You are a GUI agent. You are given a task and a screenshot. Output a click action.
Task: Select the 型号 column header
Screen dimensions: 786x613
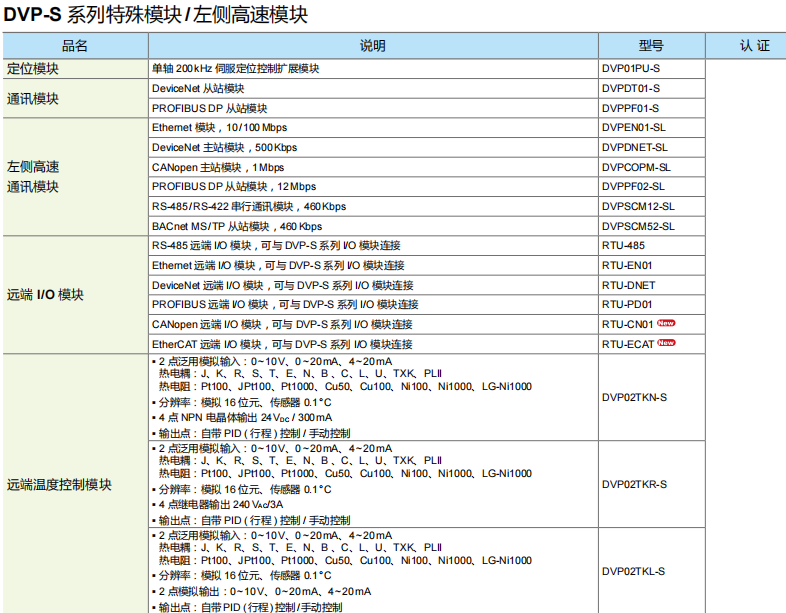[x=651, y=46]
